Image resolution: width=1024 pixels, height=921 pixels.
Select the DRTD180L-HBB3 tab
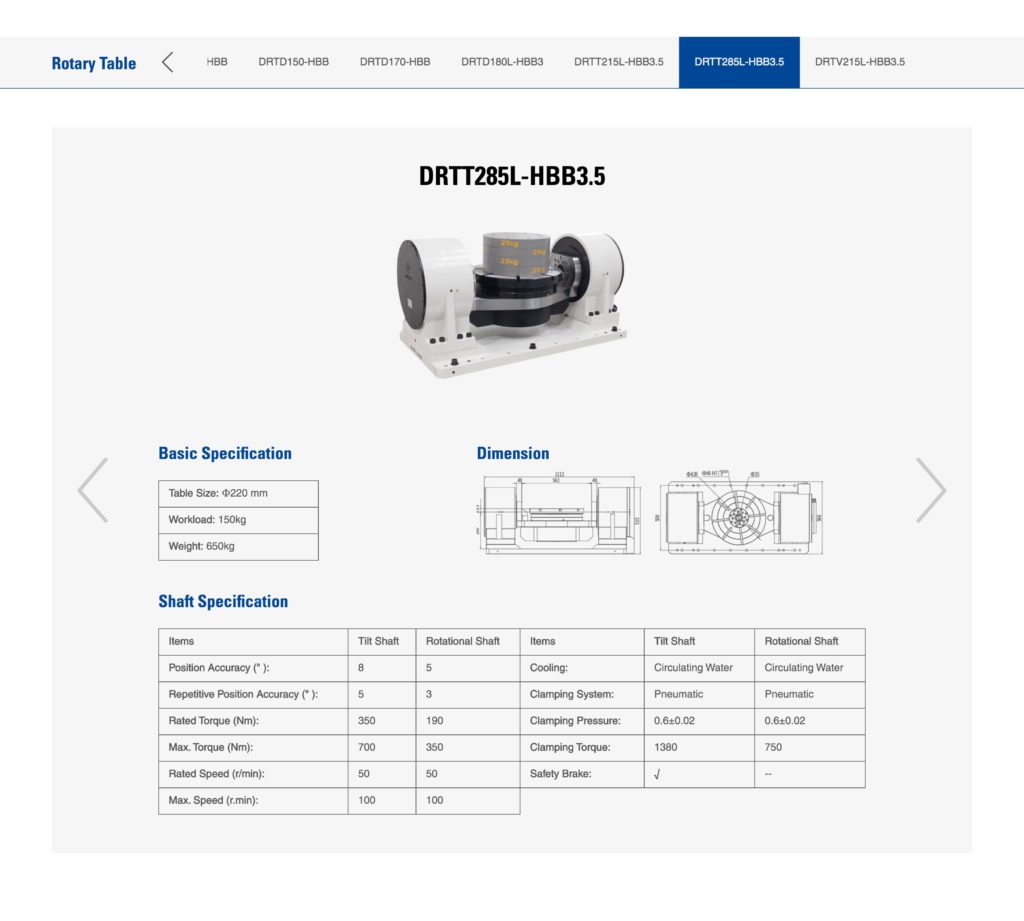502,62
